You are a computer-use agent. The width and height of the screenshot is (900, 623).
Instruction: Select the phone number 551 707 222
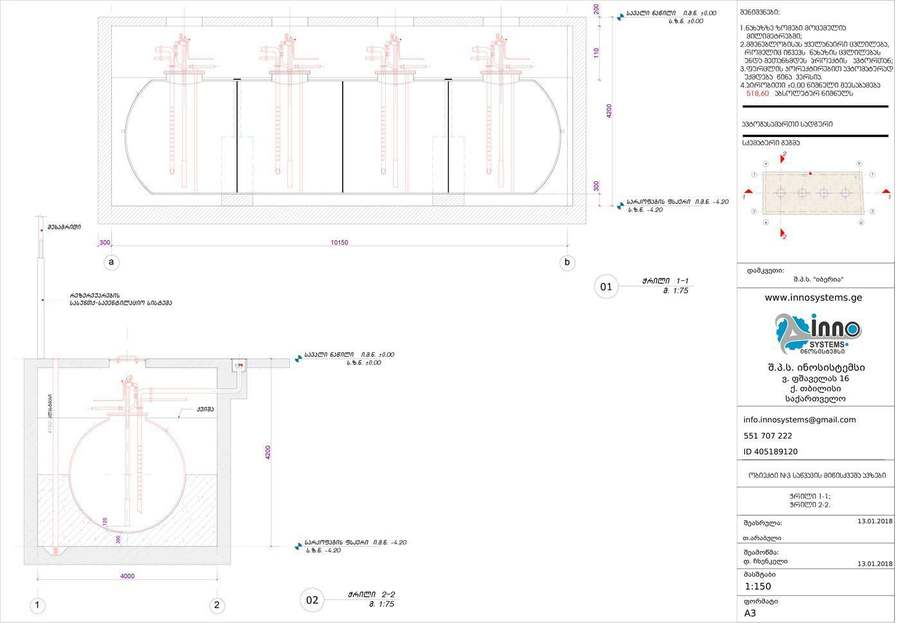(767, 436)
